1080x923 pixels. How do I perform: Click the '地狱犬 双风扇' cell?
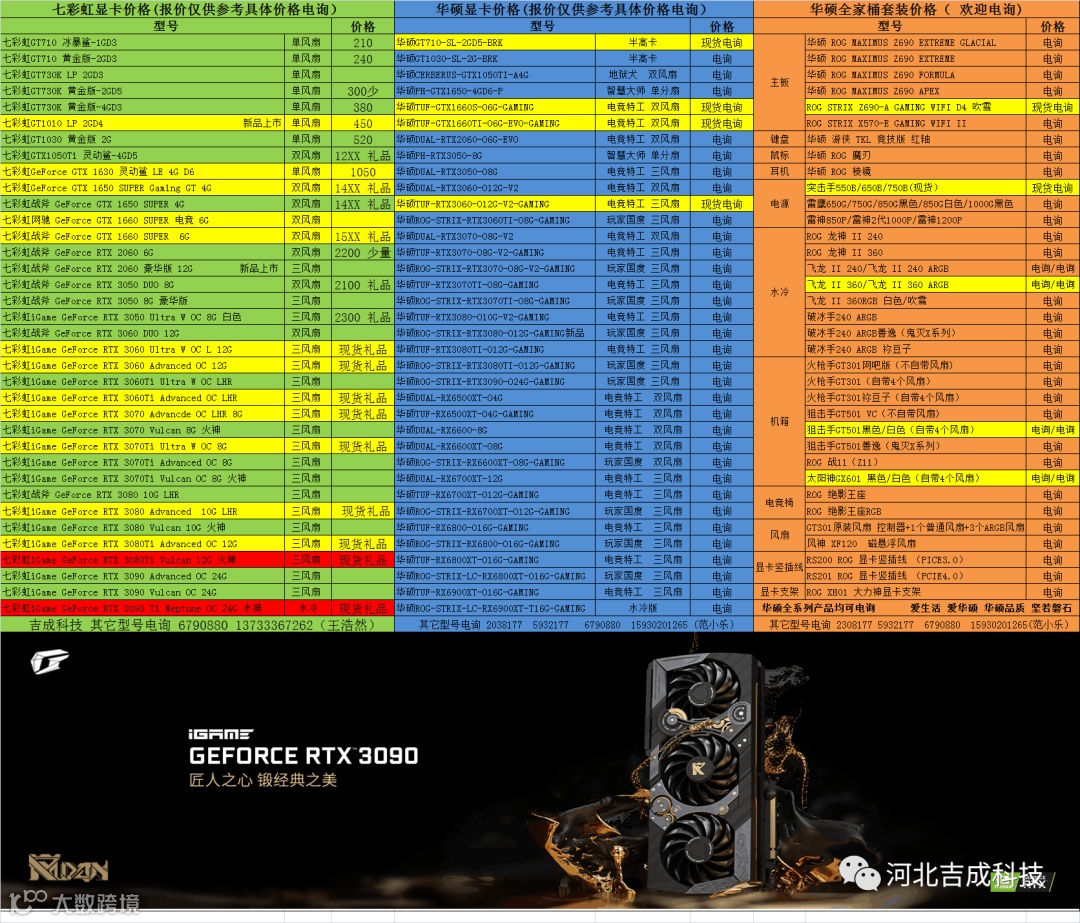[643, 74]
